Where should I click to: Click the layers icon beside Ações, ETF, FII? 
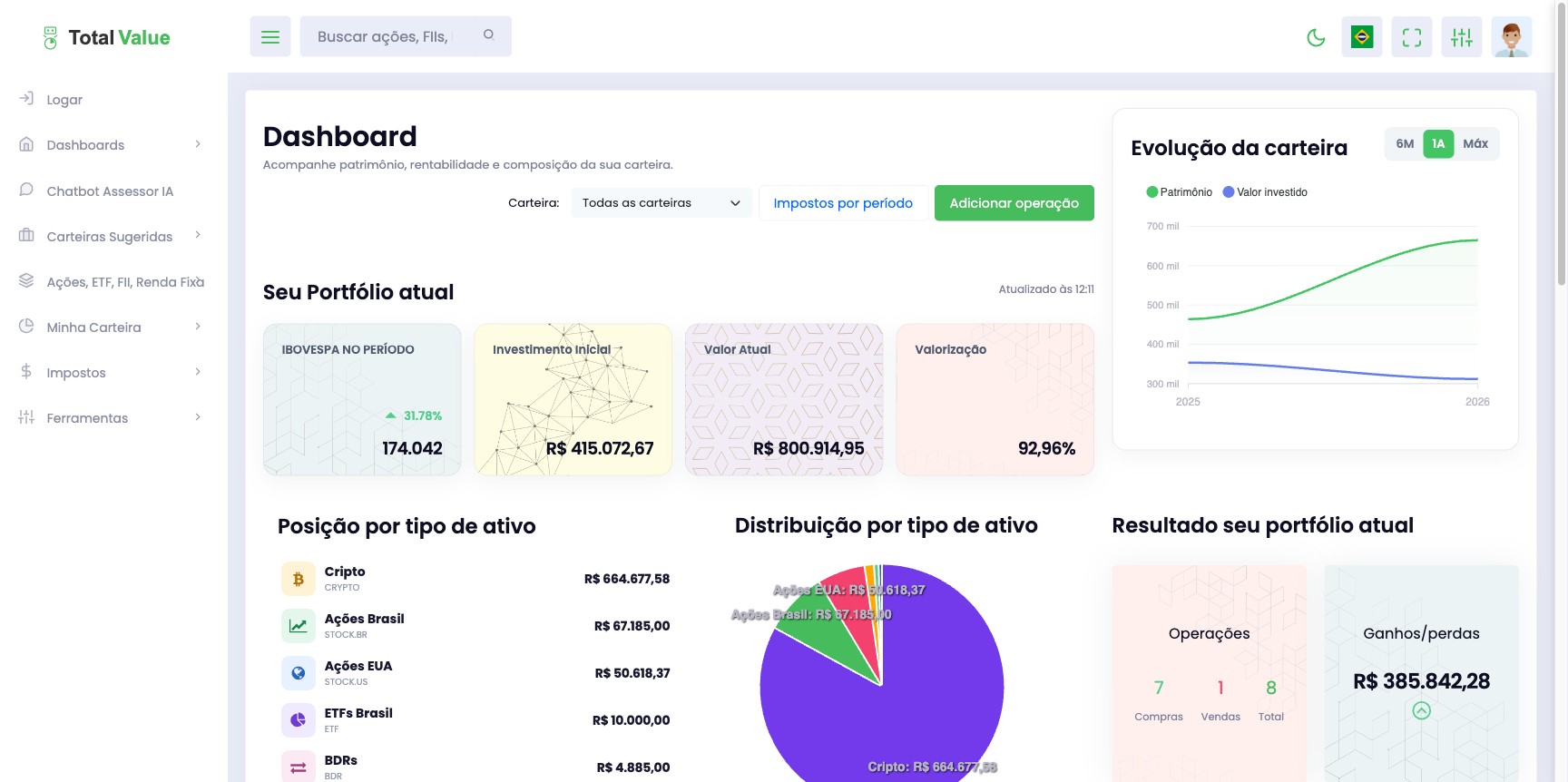tap(26, 281)
